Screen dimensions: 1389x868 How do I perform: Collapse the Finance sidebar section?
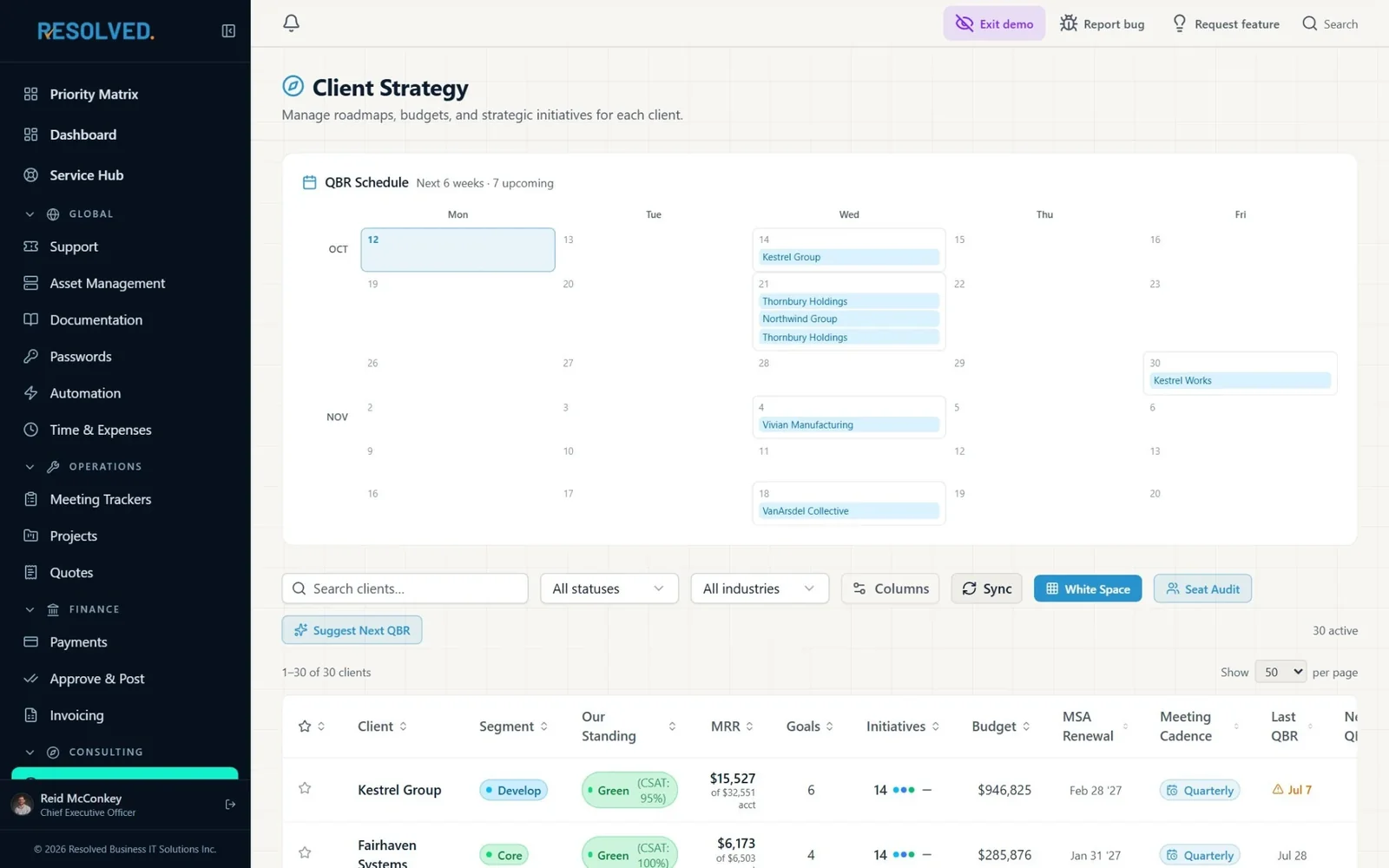coord(30,609)
